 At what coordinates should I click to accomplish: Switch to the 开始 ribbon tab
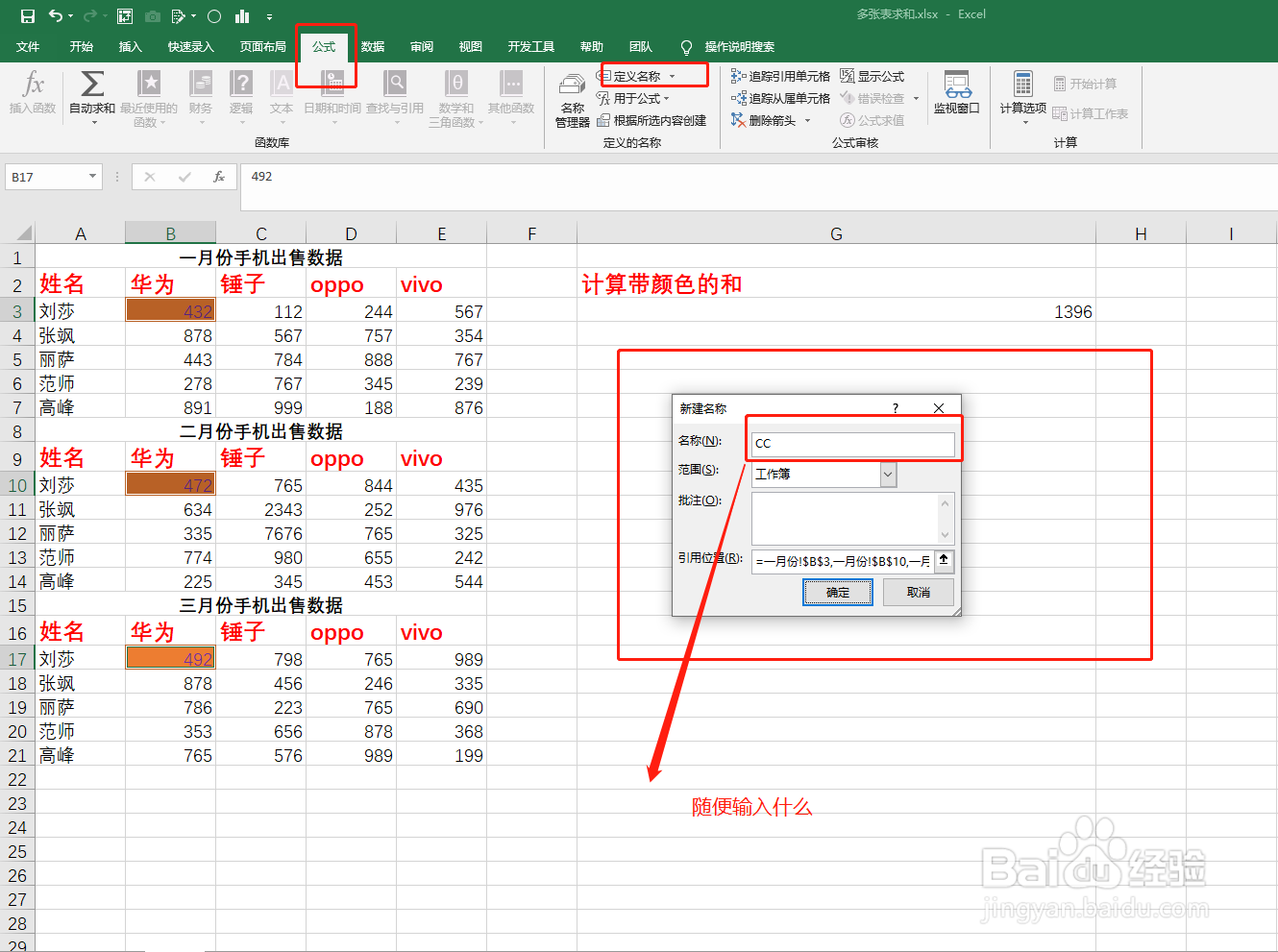(81, 47)
